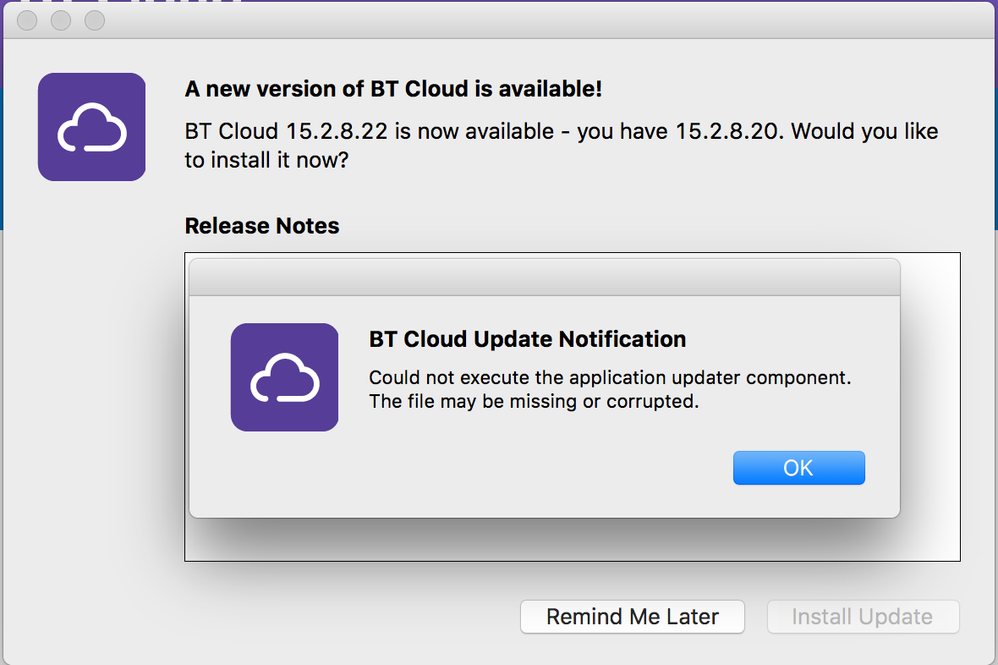Click the BT Cloud icon in the error alert
The image size is (998, 665).
point(285,377)
